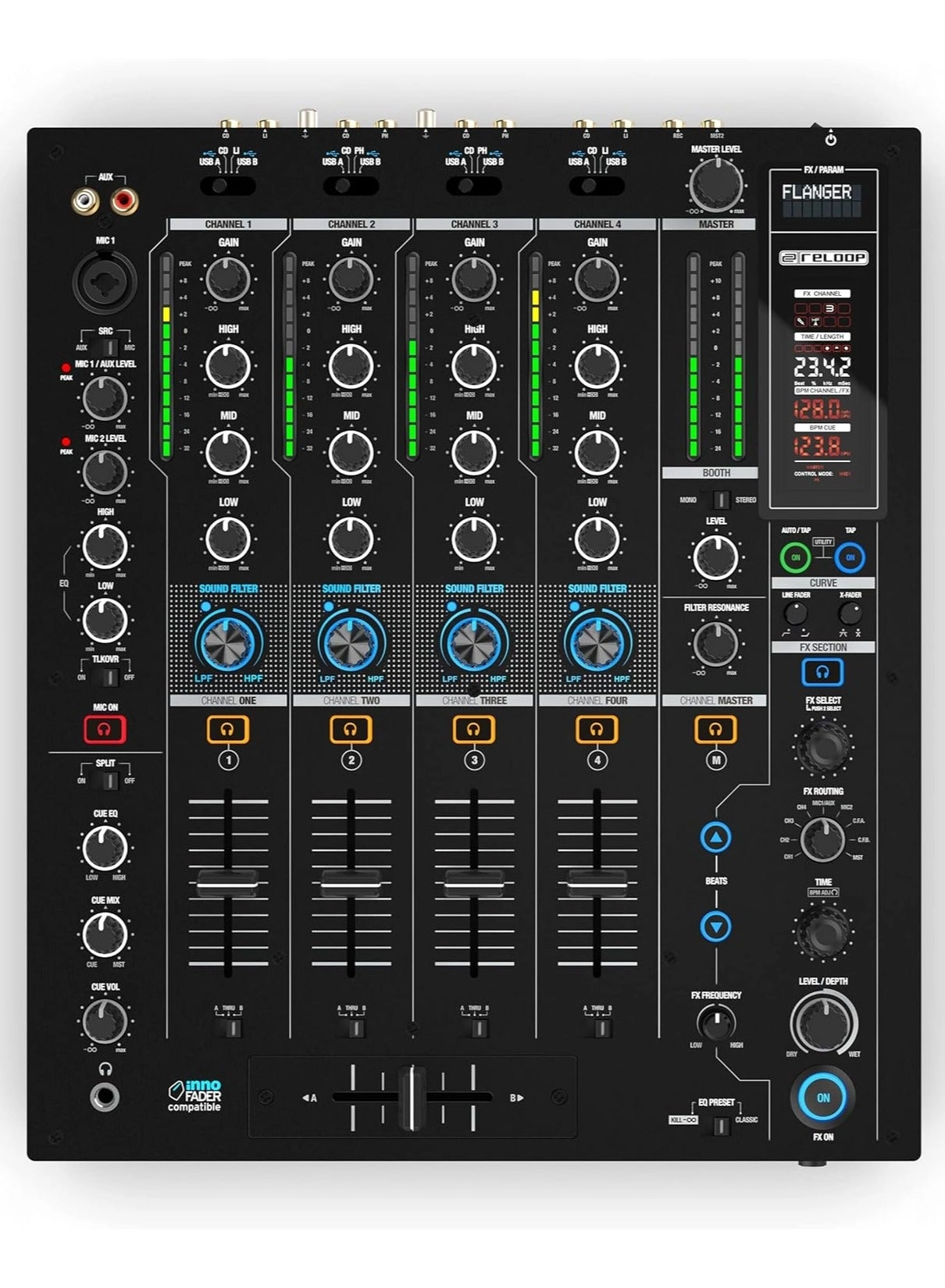Click the crossfader handle
The width and height of the screenshot is (945, 1288).
[x=412, y=1098]
